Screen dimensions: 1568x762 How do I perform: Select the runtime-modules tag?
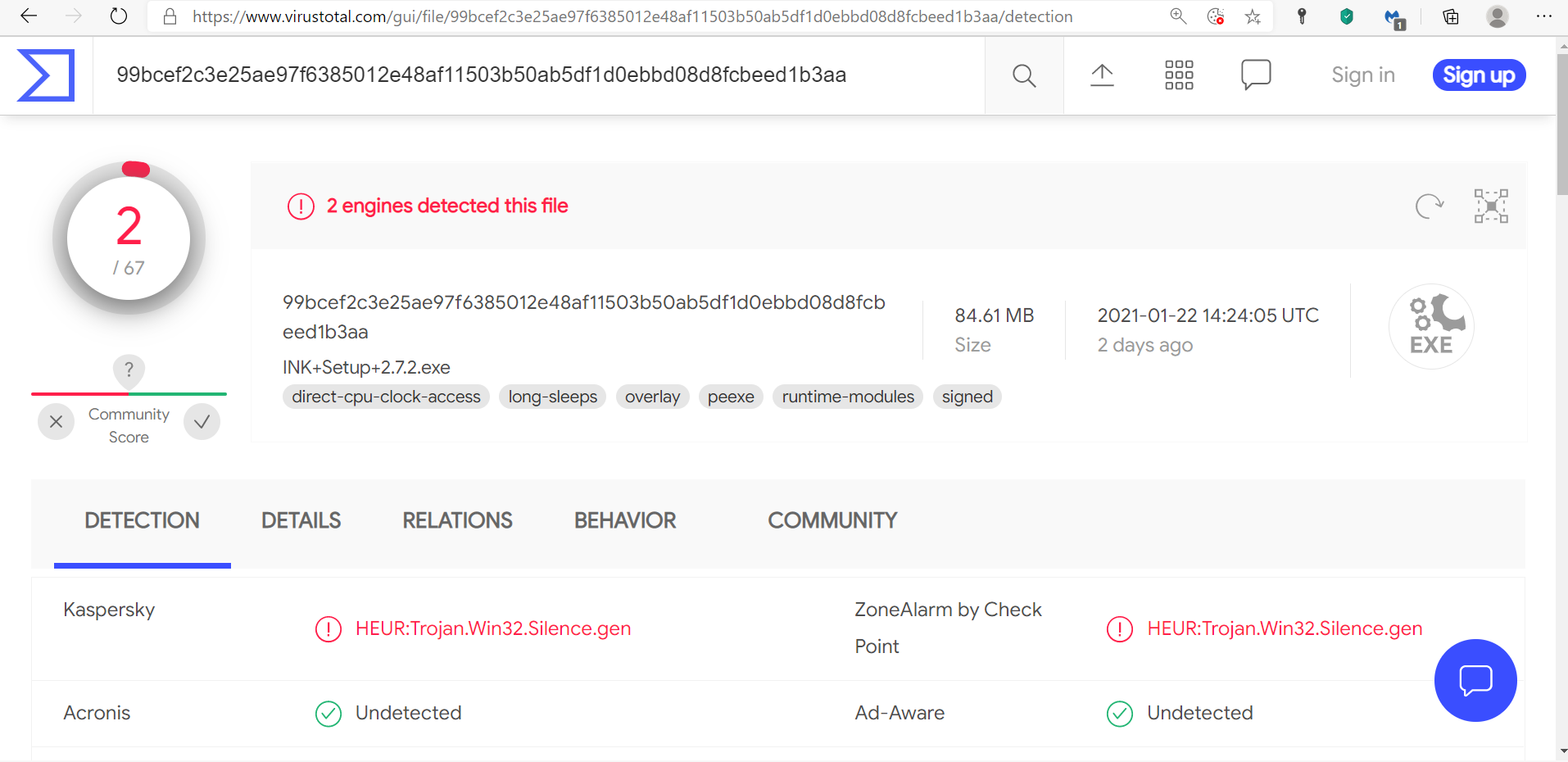(849, 397)
